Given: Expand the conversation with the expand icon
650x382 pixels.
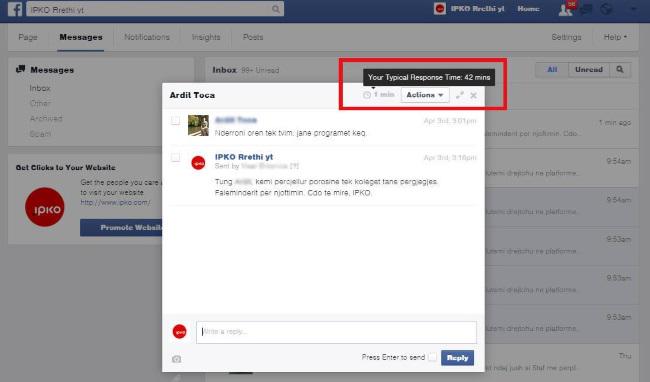Looking at the screenshot, I should pos(460,95).
